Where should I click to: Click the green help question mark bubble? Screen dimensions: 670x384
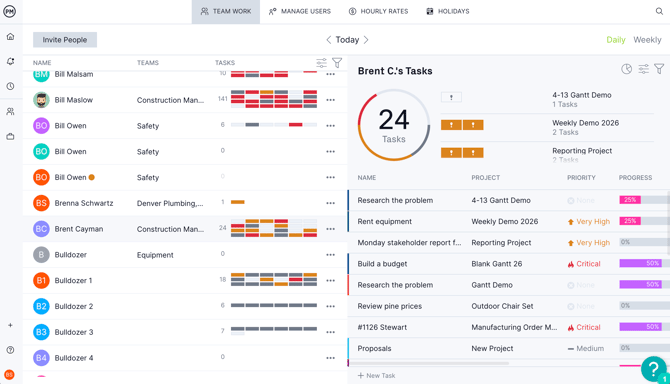click(x=653, y=369)
